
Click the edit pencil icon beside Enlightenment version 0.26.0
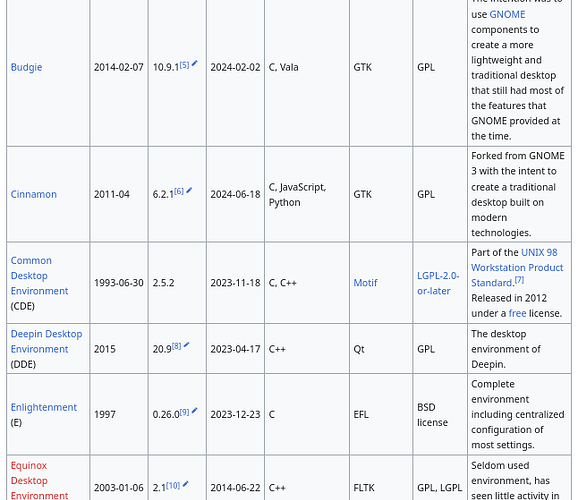[195, 410]
